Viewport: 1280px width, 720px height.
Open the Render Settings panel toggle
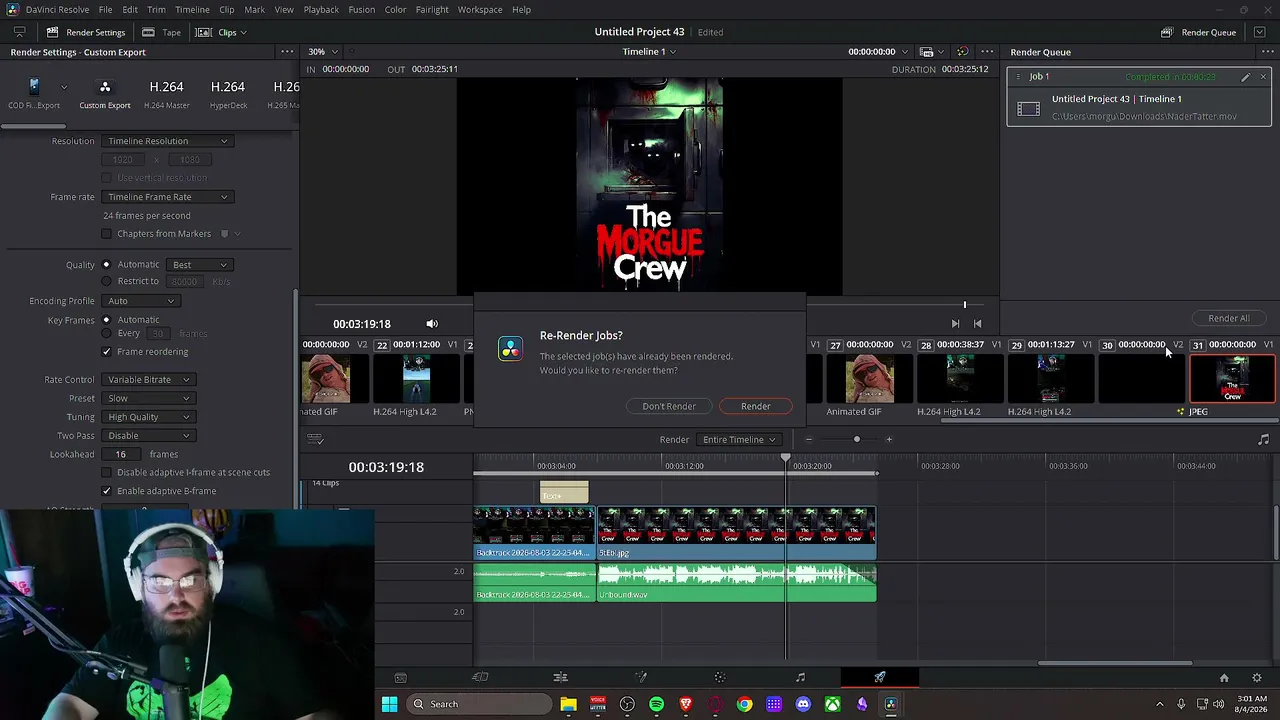pyautogui.click(x=86, y=32)
